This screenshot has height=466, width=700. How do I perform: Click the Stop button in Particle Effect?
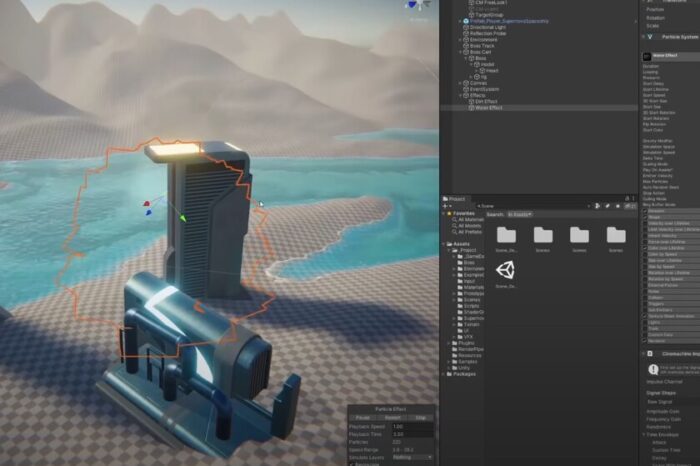click(421, 418)
